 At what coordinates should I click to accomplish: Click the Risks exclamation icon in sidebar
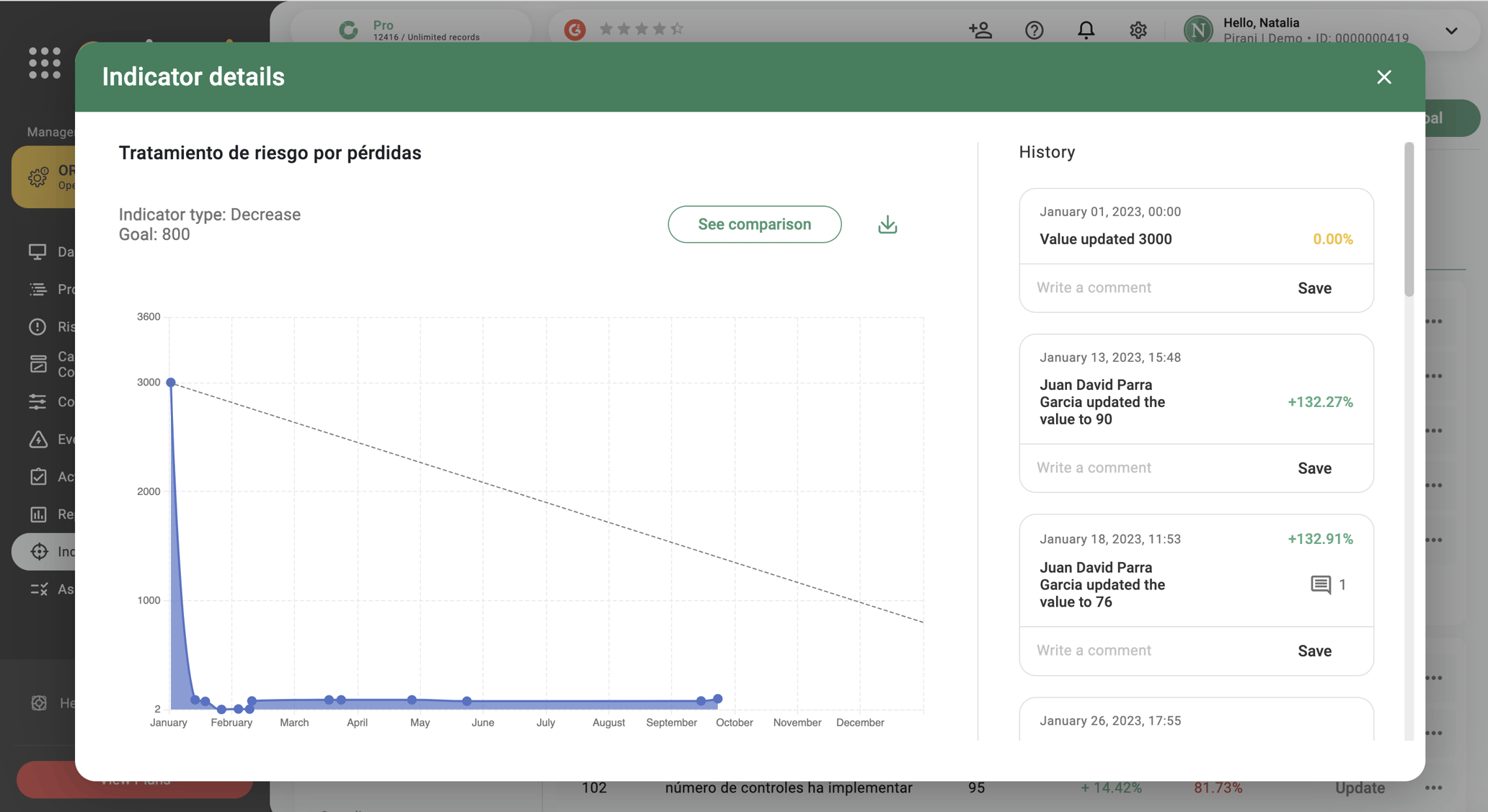tap(39, 326)
